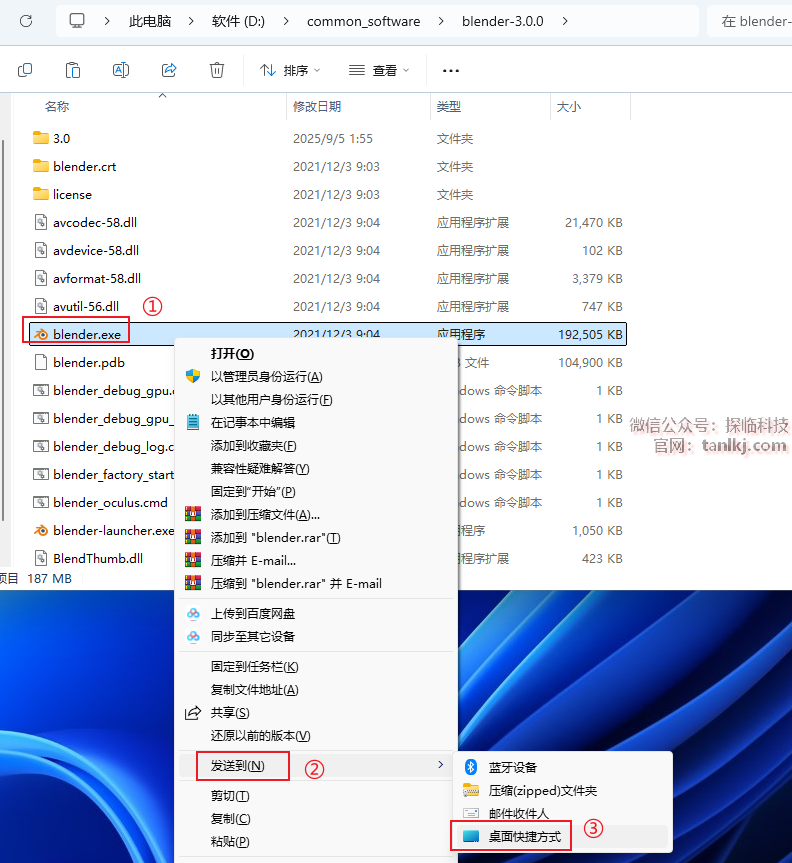Viewport: 792px width, 863px height.
Task: Select blender-launcher.exe file
Action: click(x=103, y=531)
